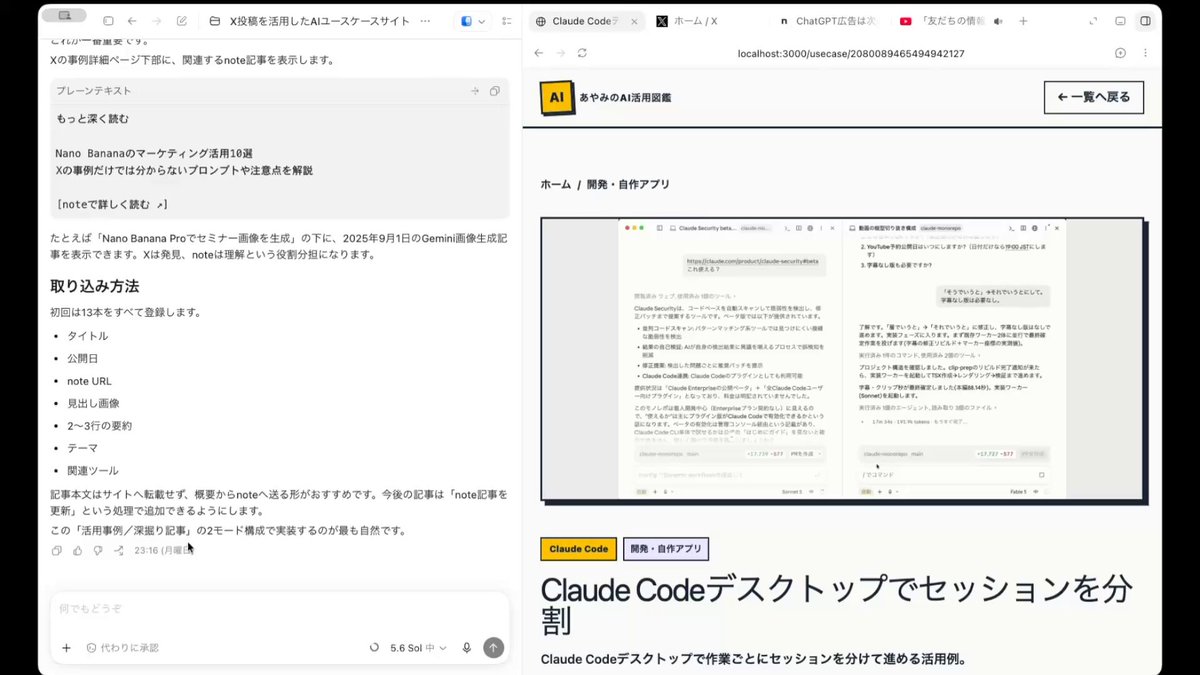Click the 開発・自作アプリ category tag

click(x=666, y=549)
